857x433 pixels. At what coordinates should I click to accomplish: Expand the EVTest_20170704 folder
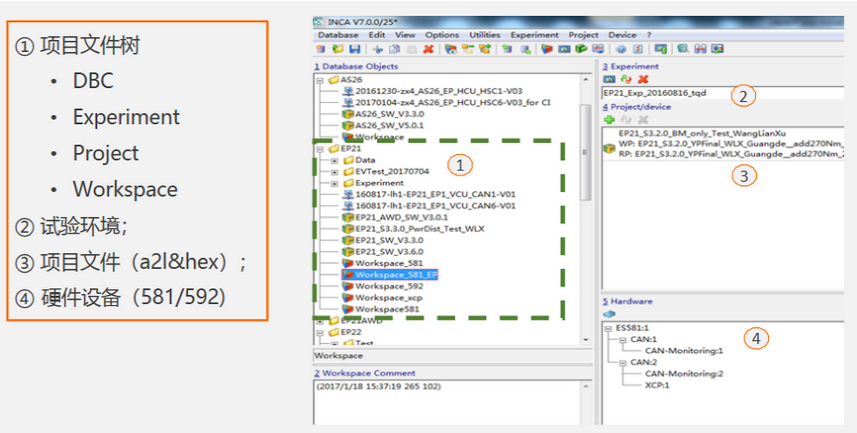click(x=334, y=171)
